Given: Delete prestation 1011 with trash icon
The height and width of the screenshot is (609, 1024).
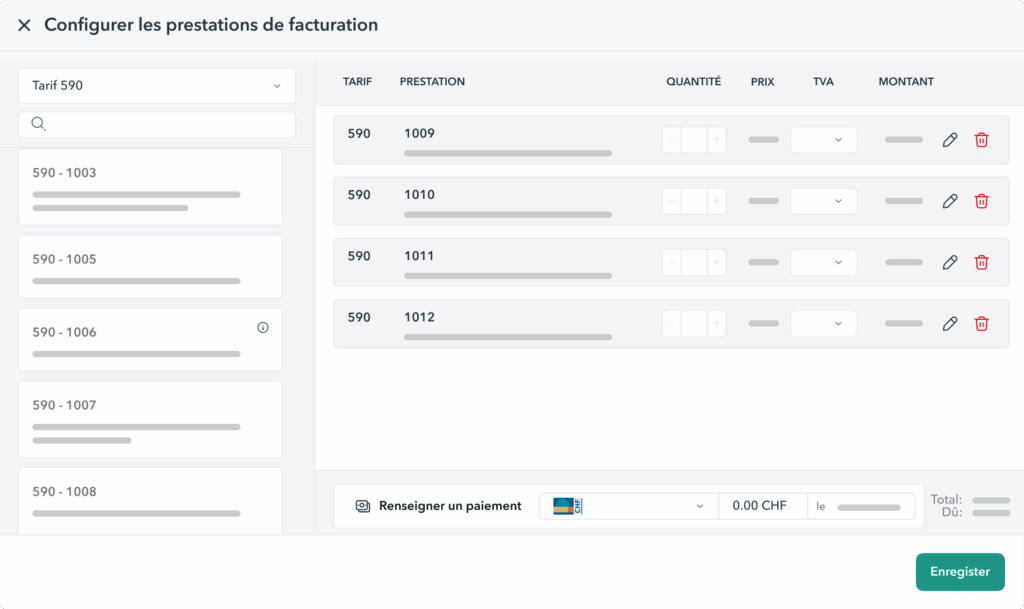Looking at the screenshot, I should click(981, 262).
